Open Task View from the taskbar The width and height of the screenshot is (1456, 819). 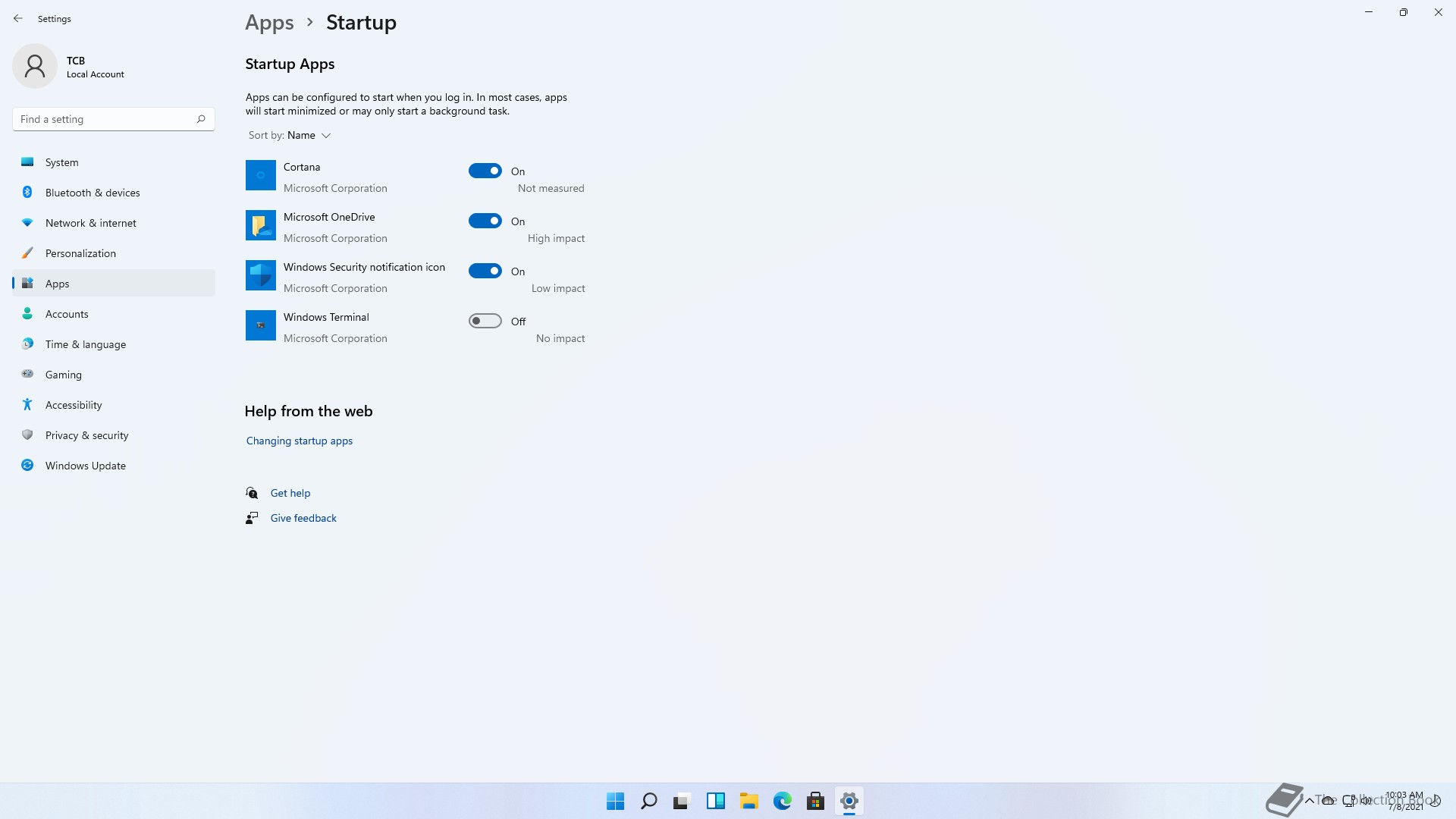(x=682, y=801)
